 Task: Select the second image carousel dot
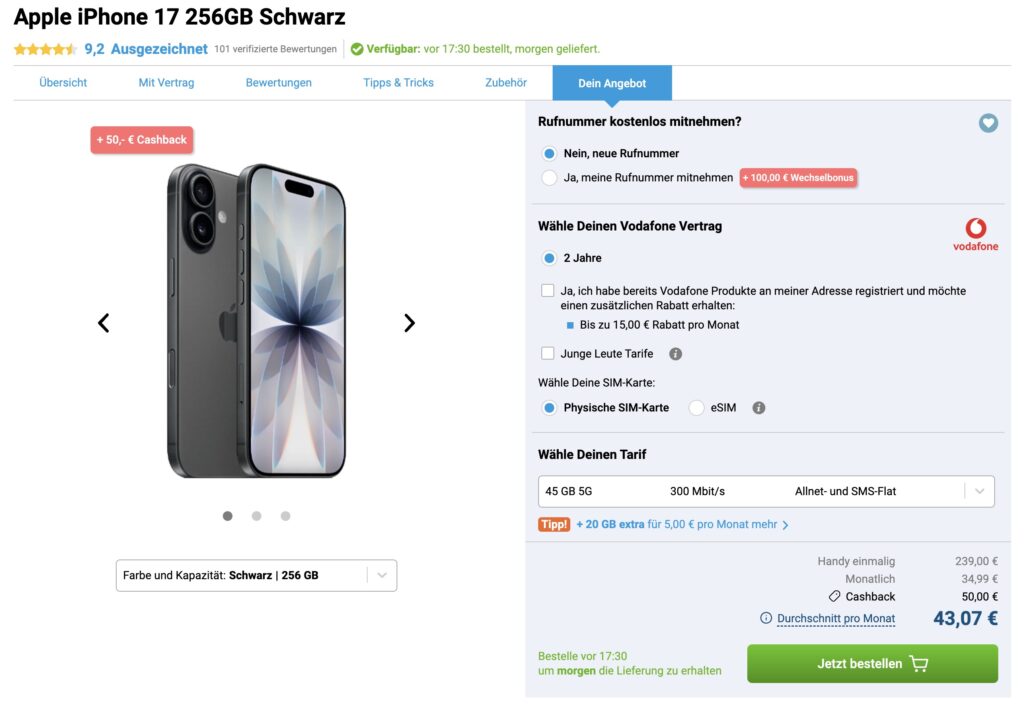(256, 516)
